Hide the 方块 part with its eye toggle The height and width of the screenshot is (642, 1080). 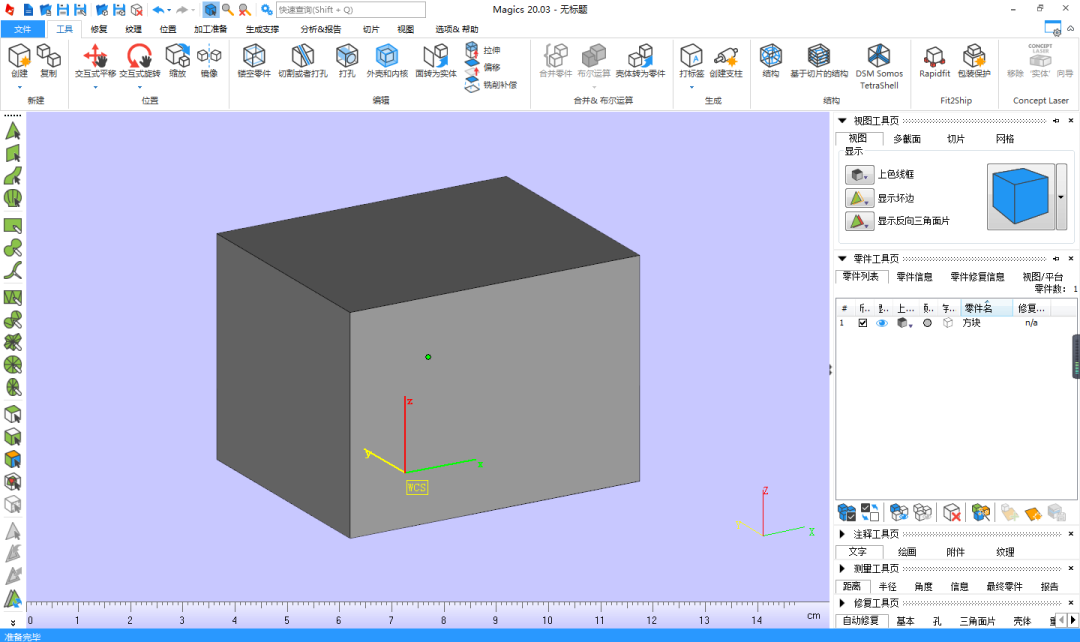882,323
